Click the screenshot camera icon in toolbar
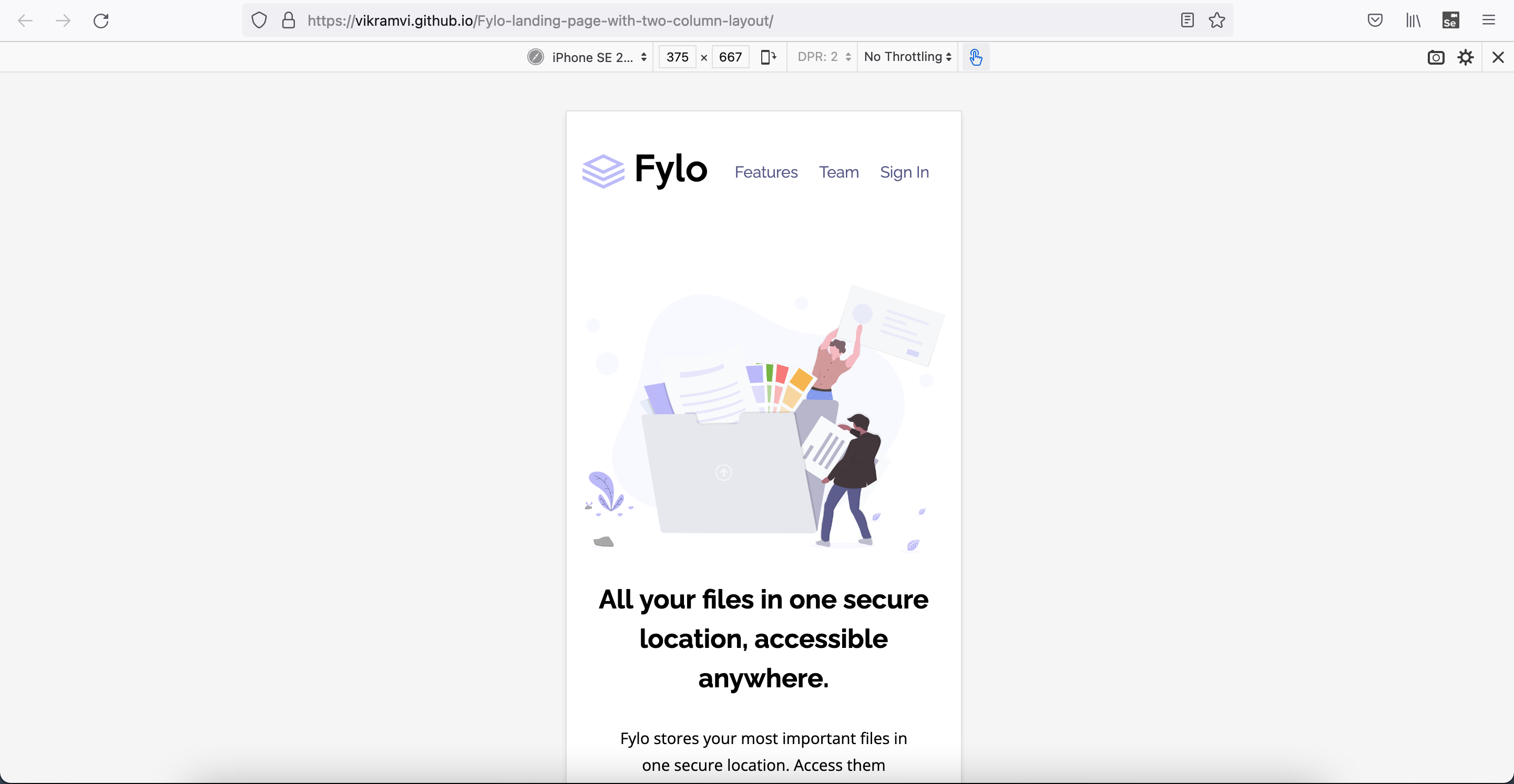The width and height of the screenshot is (1514, 784). (x=1436, y=56)
